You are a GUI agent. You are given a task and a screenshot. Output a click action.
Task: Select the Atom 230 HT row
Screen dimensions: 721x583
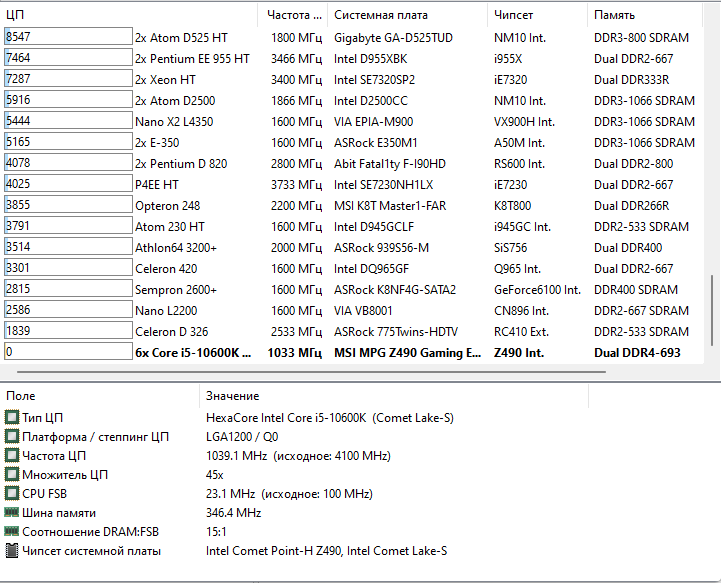pos(352,226)
